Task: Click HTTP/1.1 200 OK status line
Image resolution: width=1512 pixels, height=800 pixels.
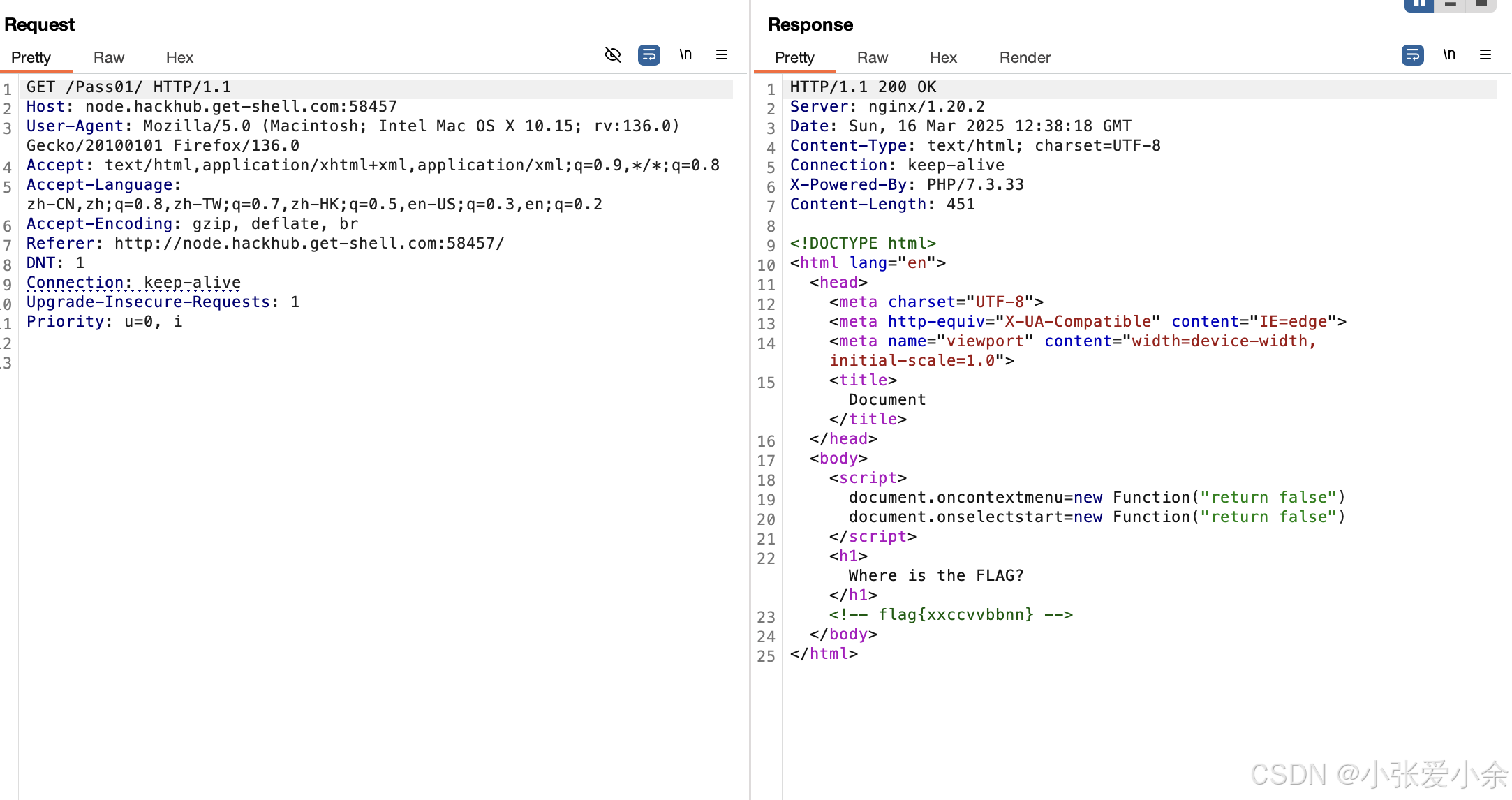Action: pyautogui.click(x=863, y=87)
